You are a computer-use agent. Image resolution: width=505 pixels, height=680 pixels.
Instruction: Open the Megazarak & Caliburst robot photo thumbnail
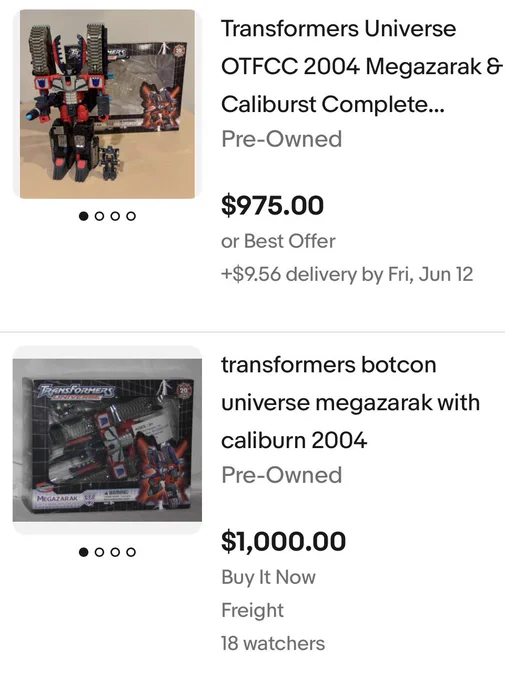click(x=107, y=104)
